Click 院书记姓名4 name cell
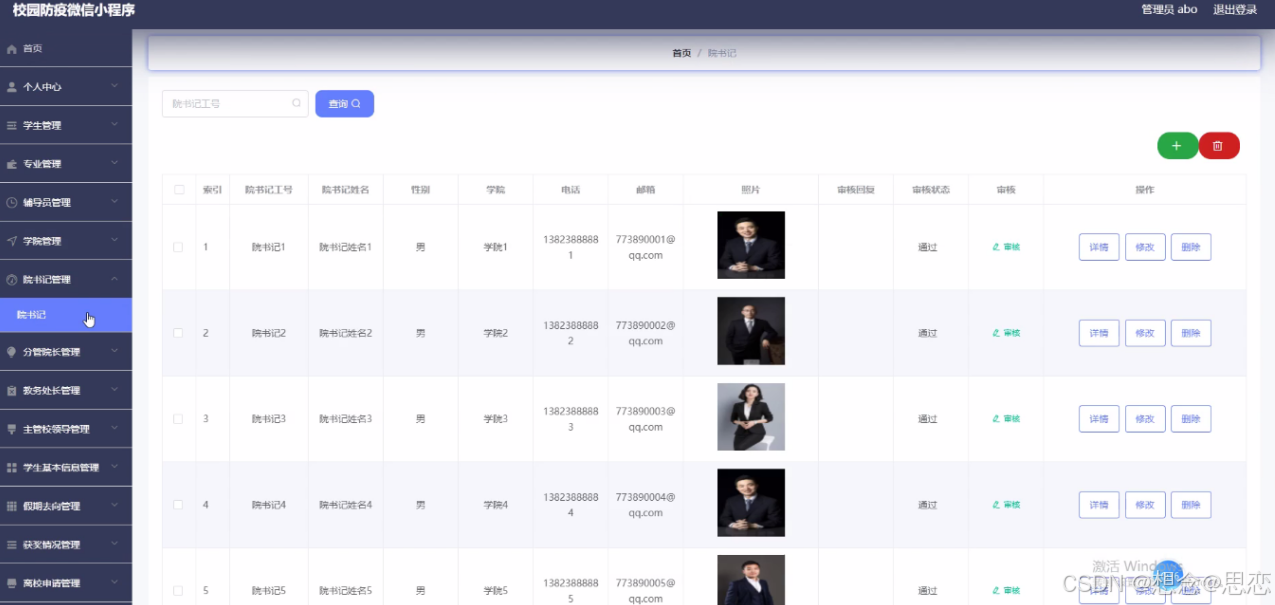Screen dimensions: 1275x605 click(x=346, y=505)
